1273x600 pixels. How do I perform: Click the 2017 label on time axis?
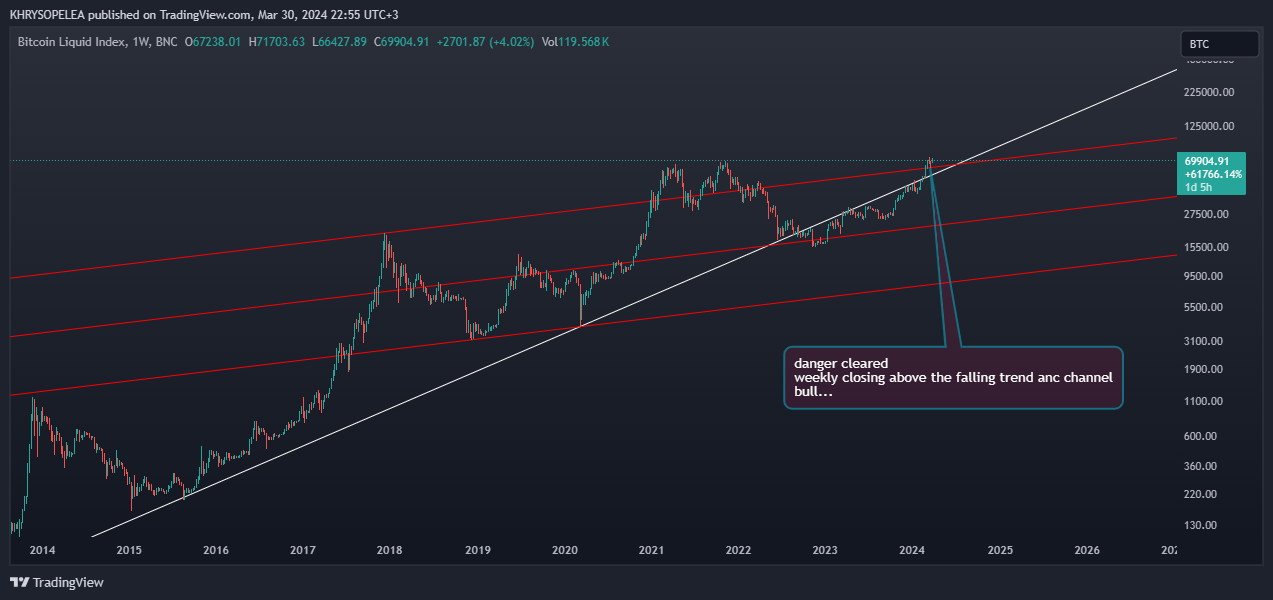[x=303, y=550]
